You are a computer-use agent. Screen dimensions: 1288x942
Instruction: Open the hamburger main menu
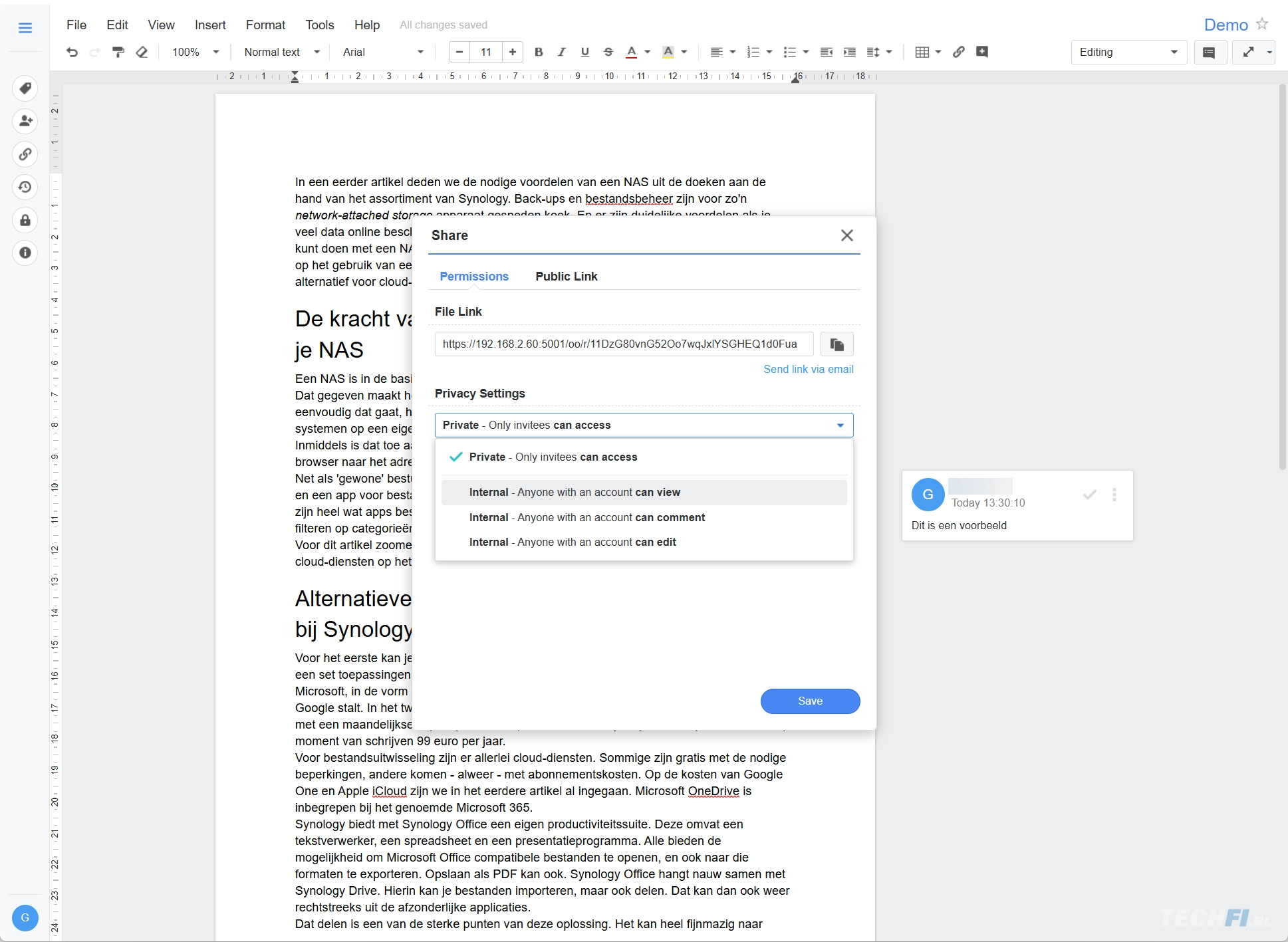tap(25, 27)
